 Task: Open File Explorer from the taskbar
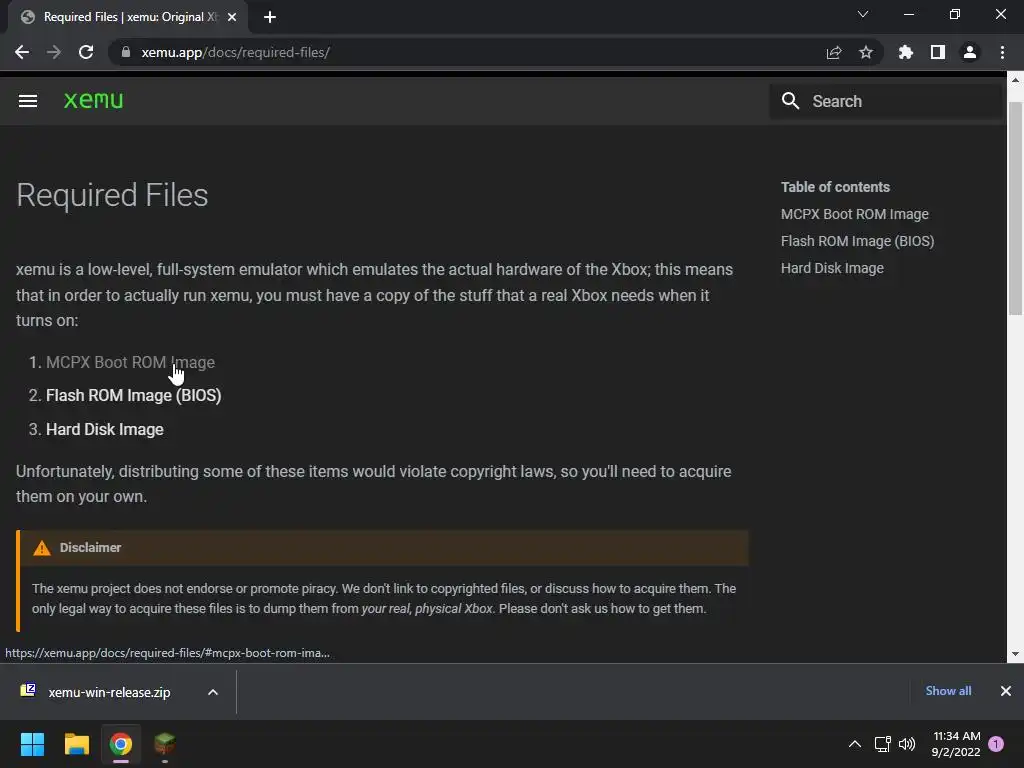point(76,744)
